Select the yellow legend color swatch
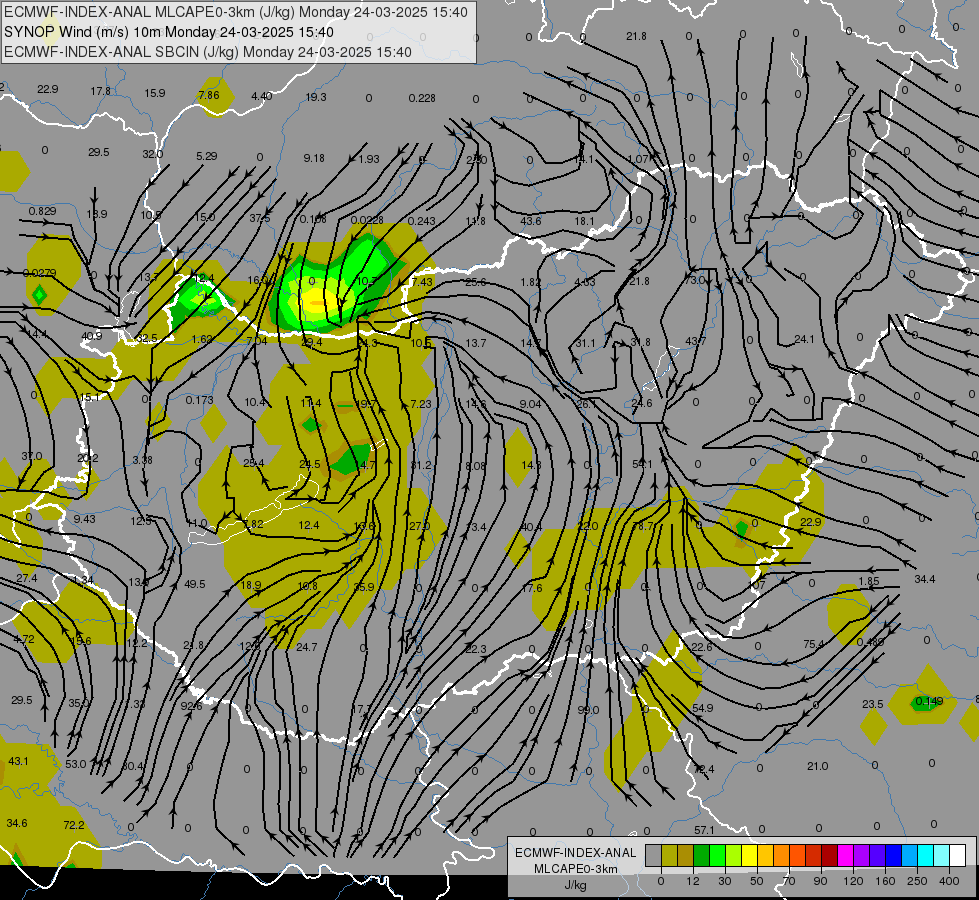The height and width of the screenshot is (900, 979). coord(750,855)
